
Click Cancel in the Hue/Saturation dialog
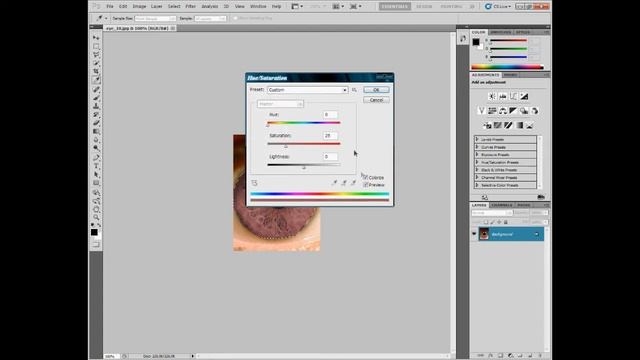tap(376, 100)
